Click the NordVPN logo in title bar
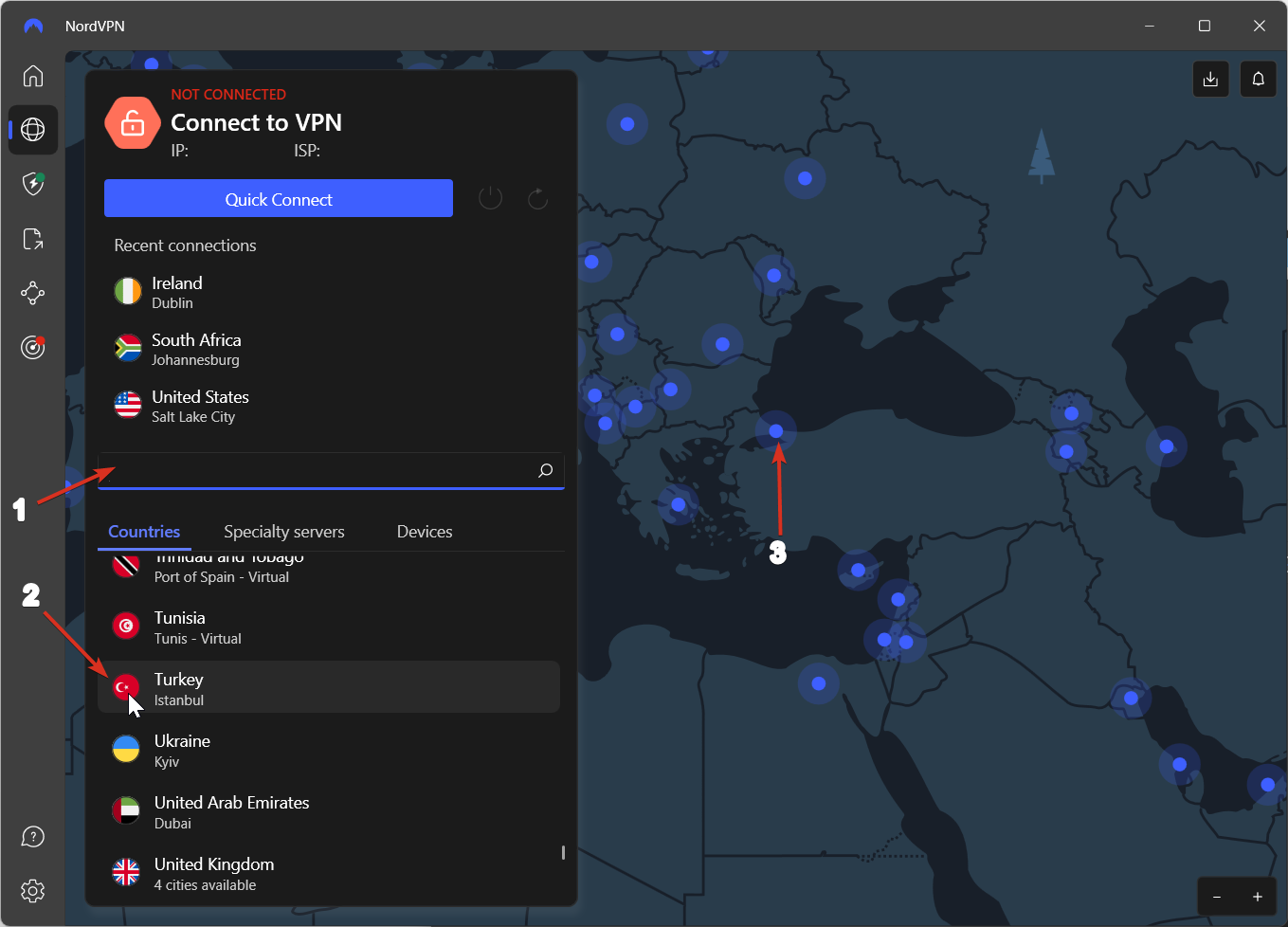1288x927 pixels. (x=33, y=27)
